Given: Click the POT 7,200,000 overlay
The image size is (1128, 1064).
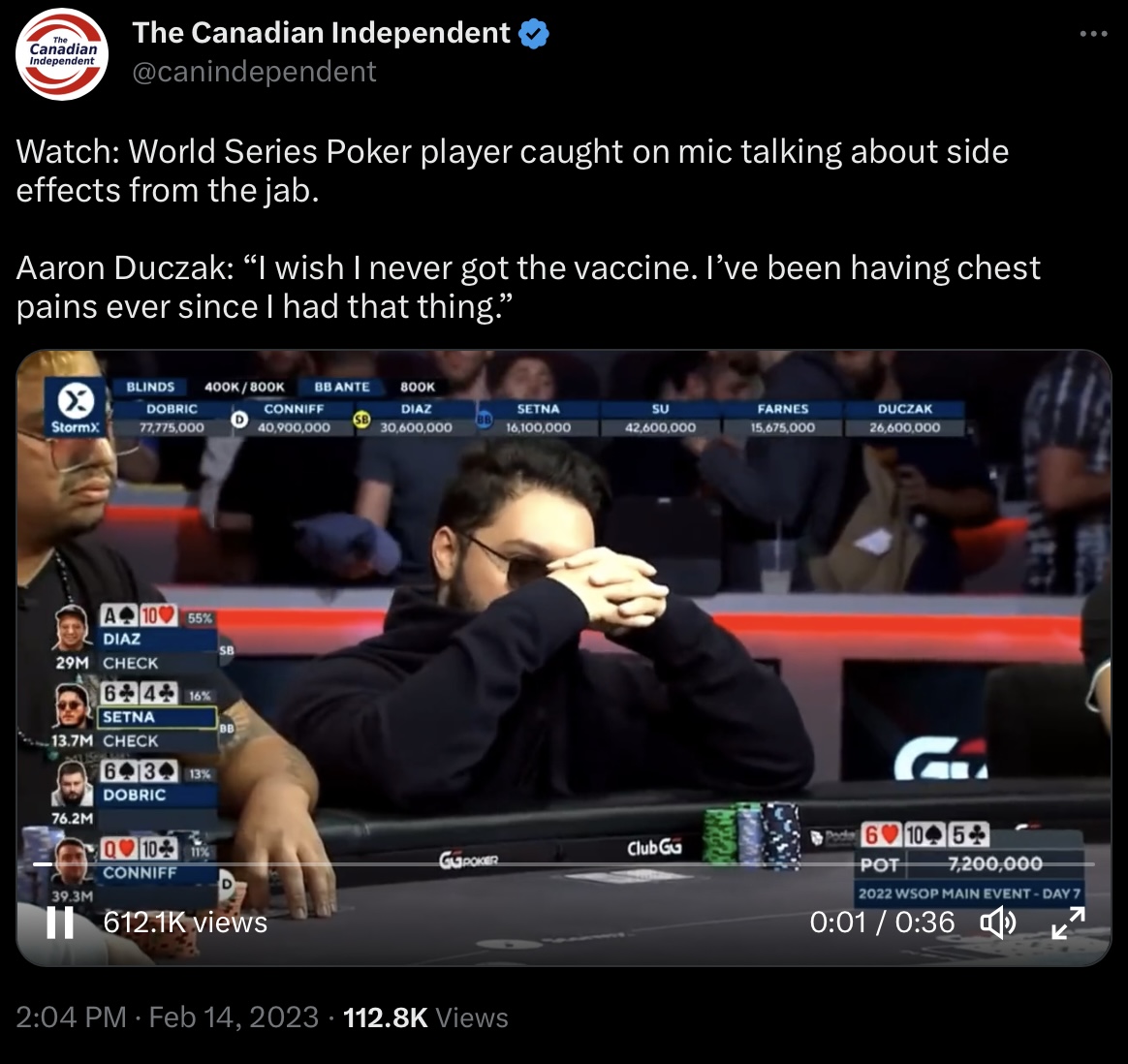Looking at the screenshot, I should tap(971, 864).
